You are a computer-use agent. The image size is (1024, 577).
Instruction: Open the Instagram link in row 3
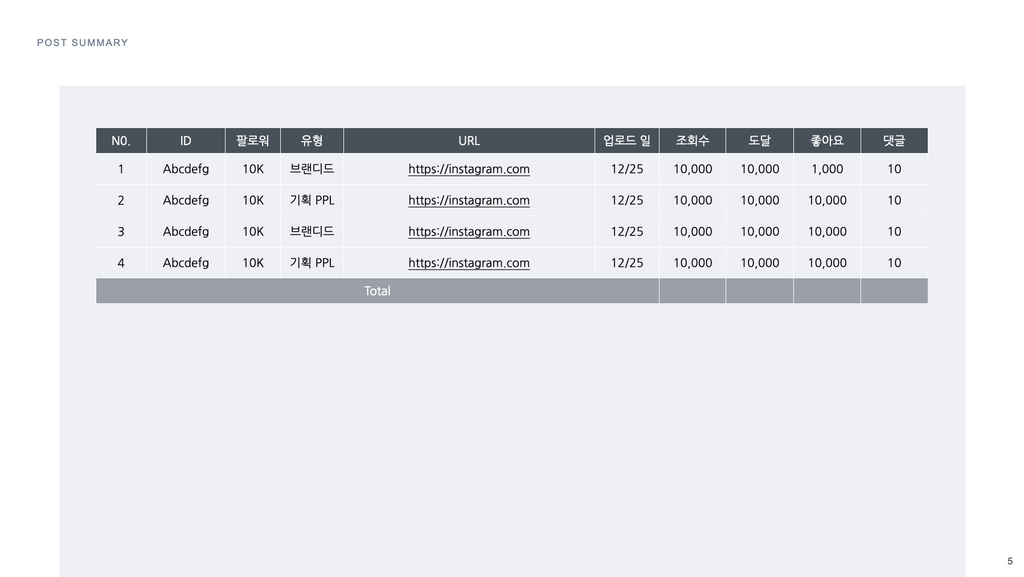coord(469,232)
